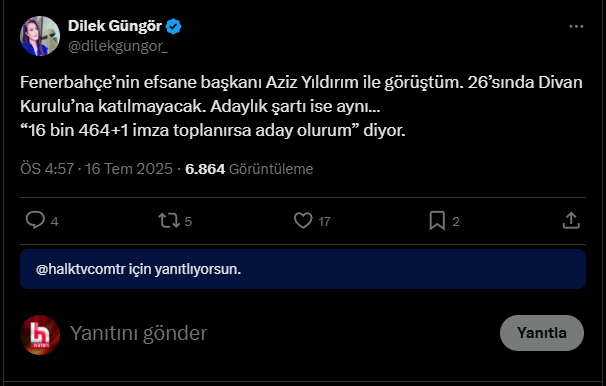Like the tweet with the heart icon
Screen dimensions: 606x386
tap(303, 221)
